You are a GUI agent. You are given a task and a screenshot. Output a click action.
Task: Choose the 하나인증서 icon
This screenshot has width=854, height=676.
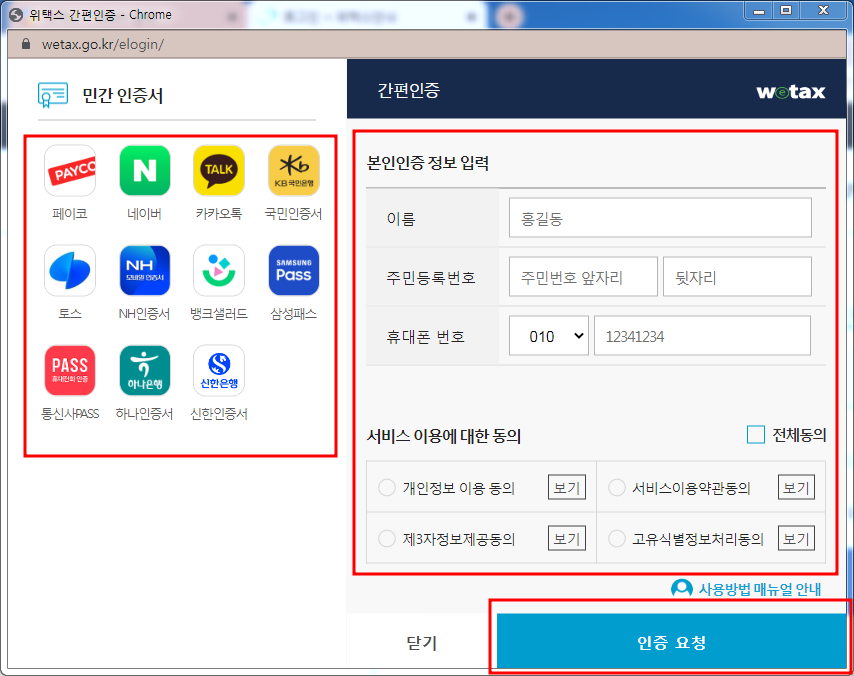[144, 369]
